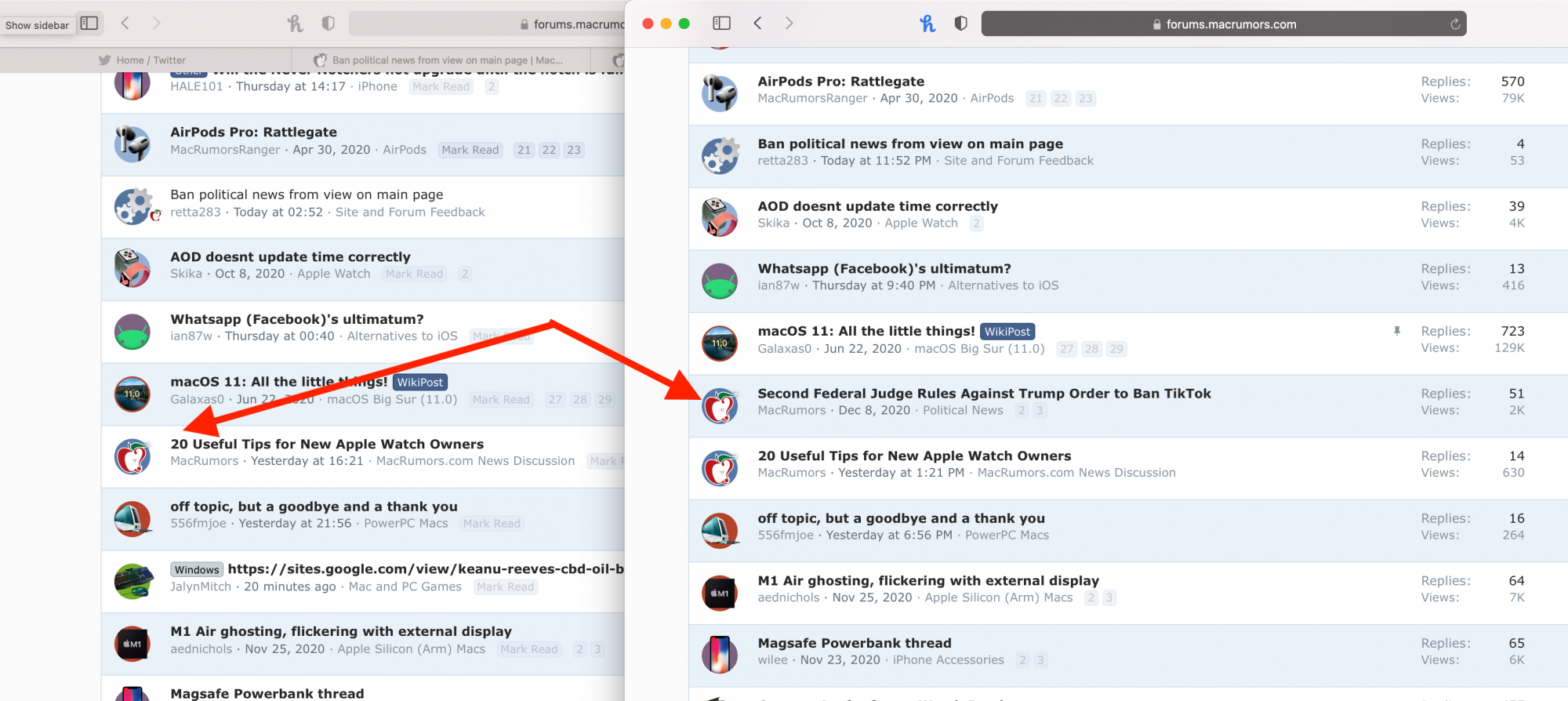Screen dimensions: 1568x701
Task: Click forward arrow in left Safari window
Action: pyautogui.click(x=156, y=24)
